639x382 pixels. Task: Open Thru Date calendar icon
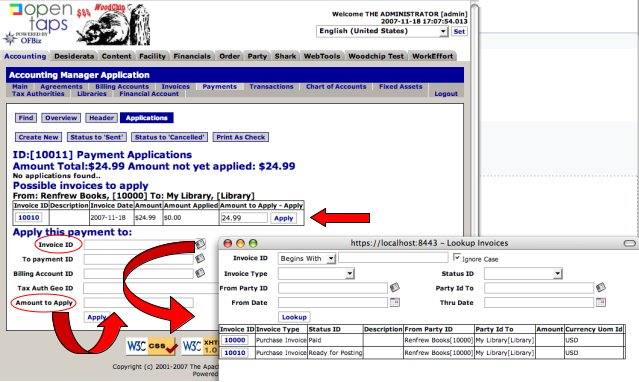coord(601,302)
